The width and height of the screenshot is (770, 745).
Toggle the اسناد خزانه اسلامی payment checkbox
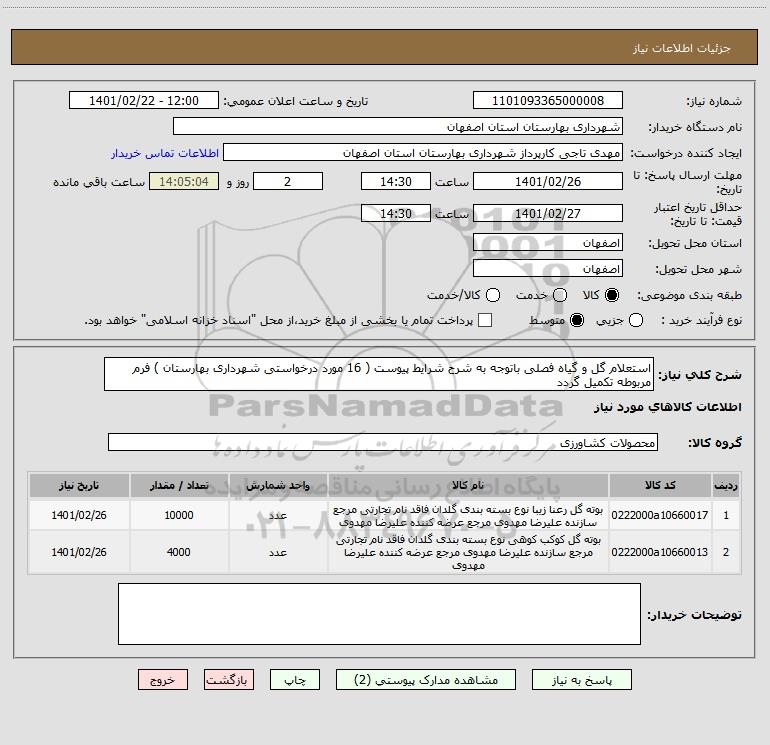485,320
